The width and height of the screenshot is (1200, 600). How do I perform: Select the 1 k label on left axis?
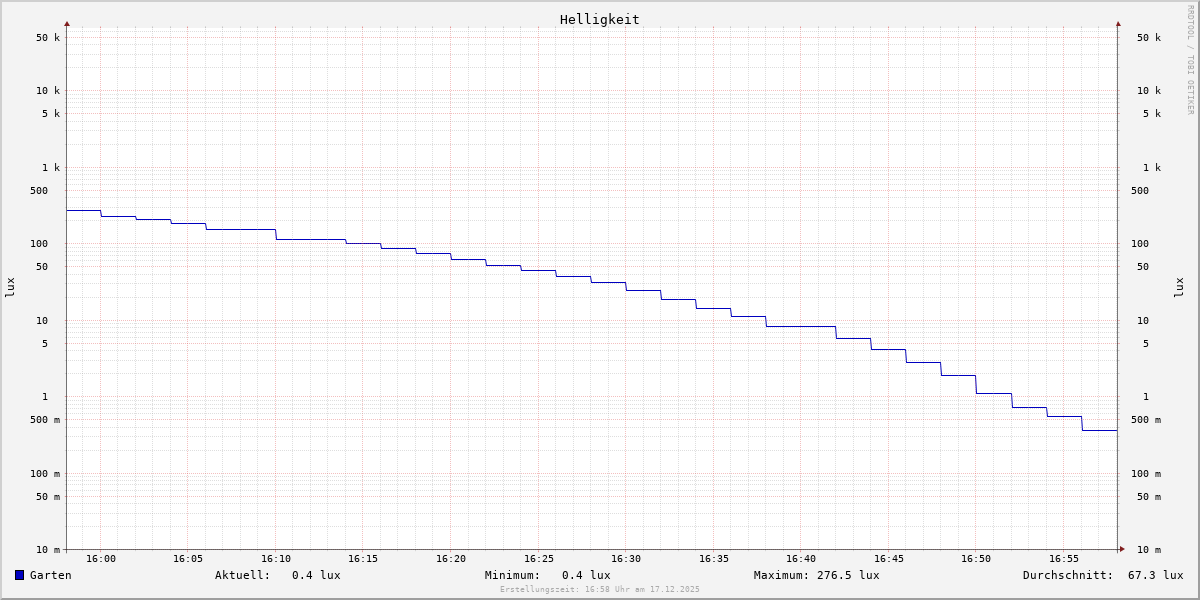51,168
